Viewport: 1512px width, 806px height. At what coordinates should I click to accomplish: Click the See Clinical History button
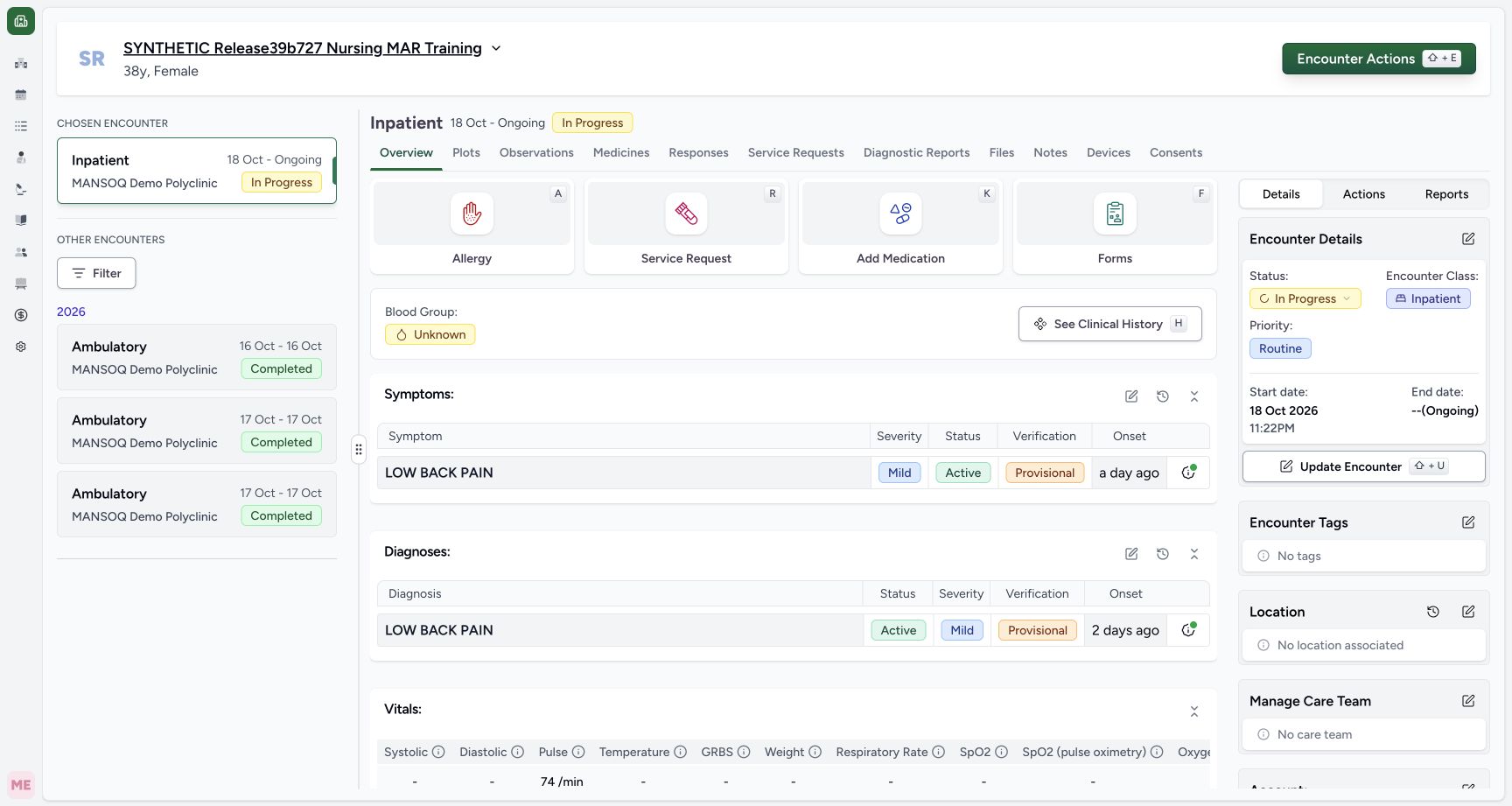coord(1109,324)
